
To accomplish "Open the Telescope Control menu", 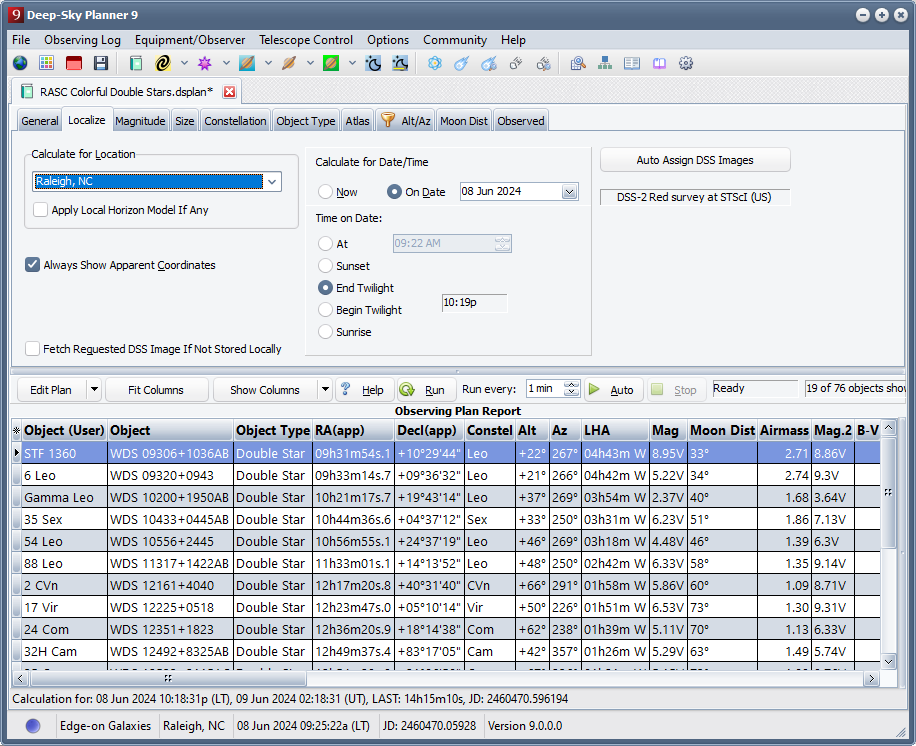I will (x=305, y=40).
